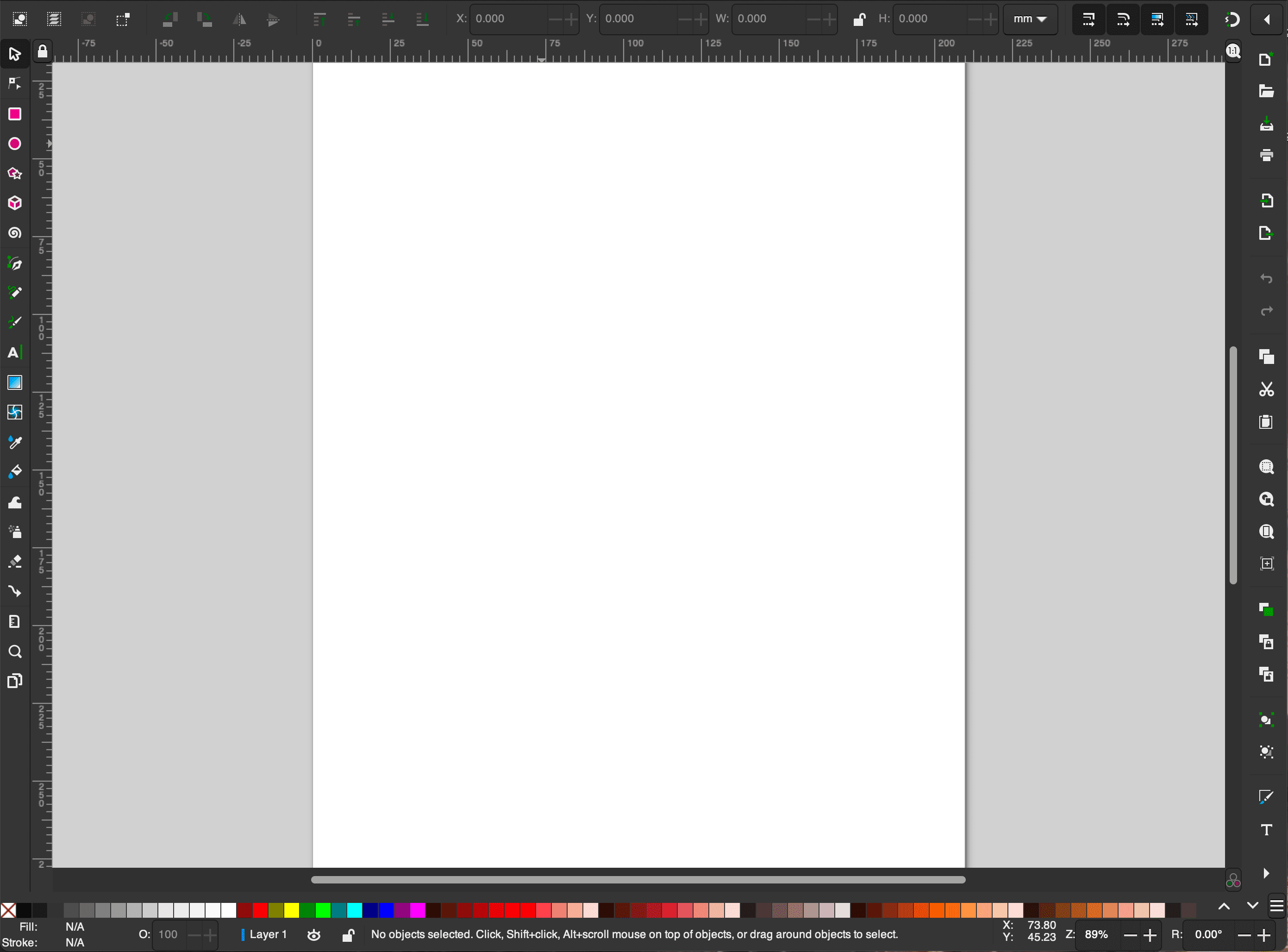
Task: Click the Import file icon
Action: point(1266,200)
